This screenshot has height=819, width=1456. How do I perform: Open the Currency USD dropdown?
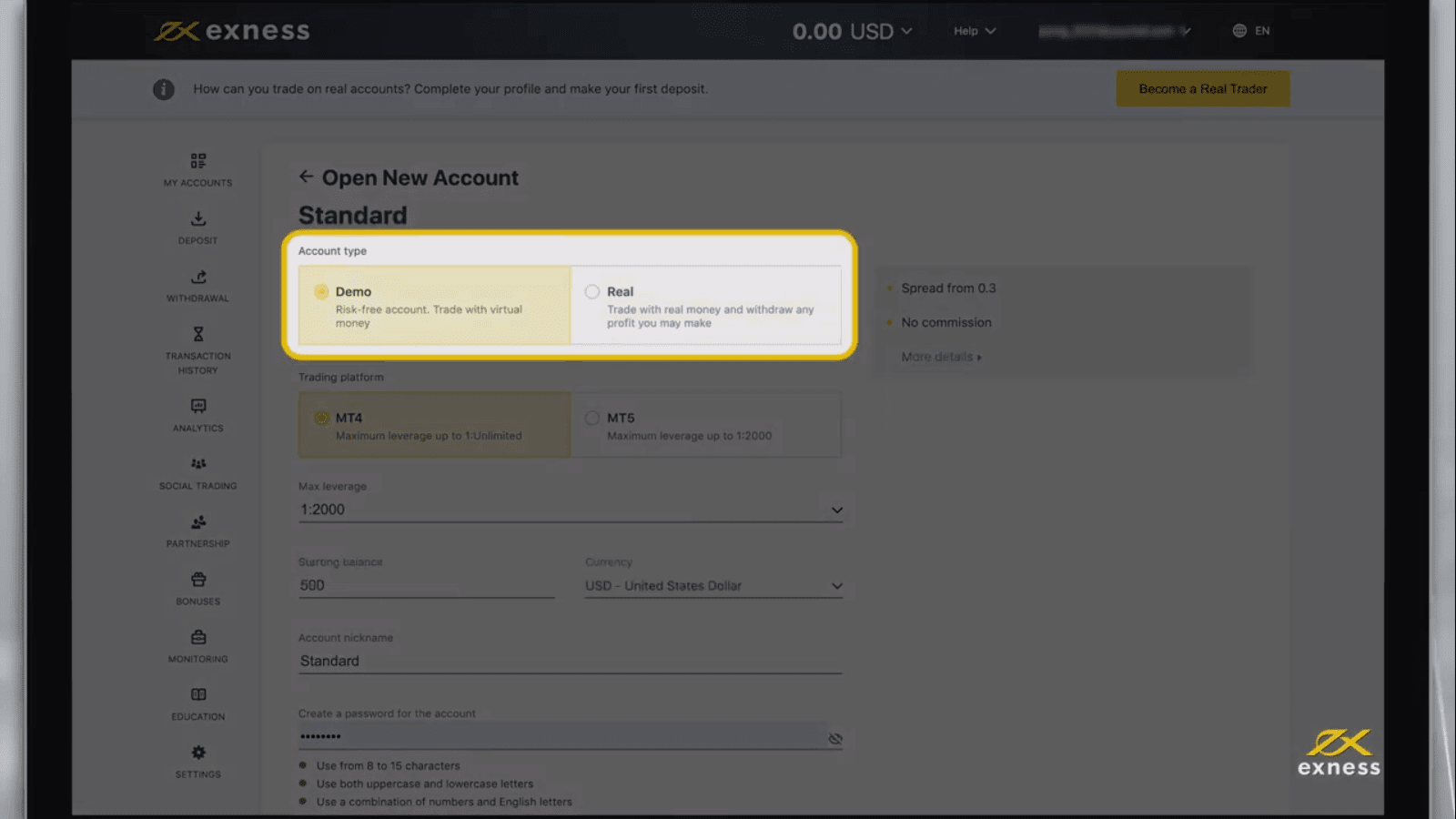(714, 586)
